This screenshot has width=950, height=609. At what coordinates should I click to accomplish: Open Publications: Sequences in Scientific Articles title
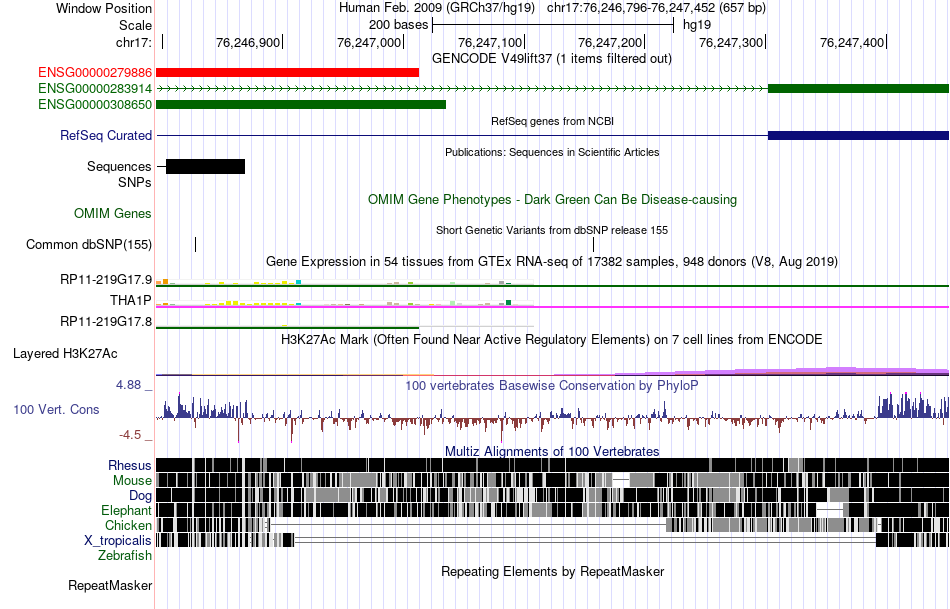click(x=552, y=152)
